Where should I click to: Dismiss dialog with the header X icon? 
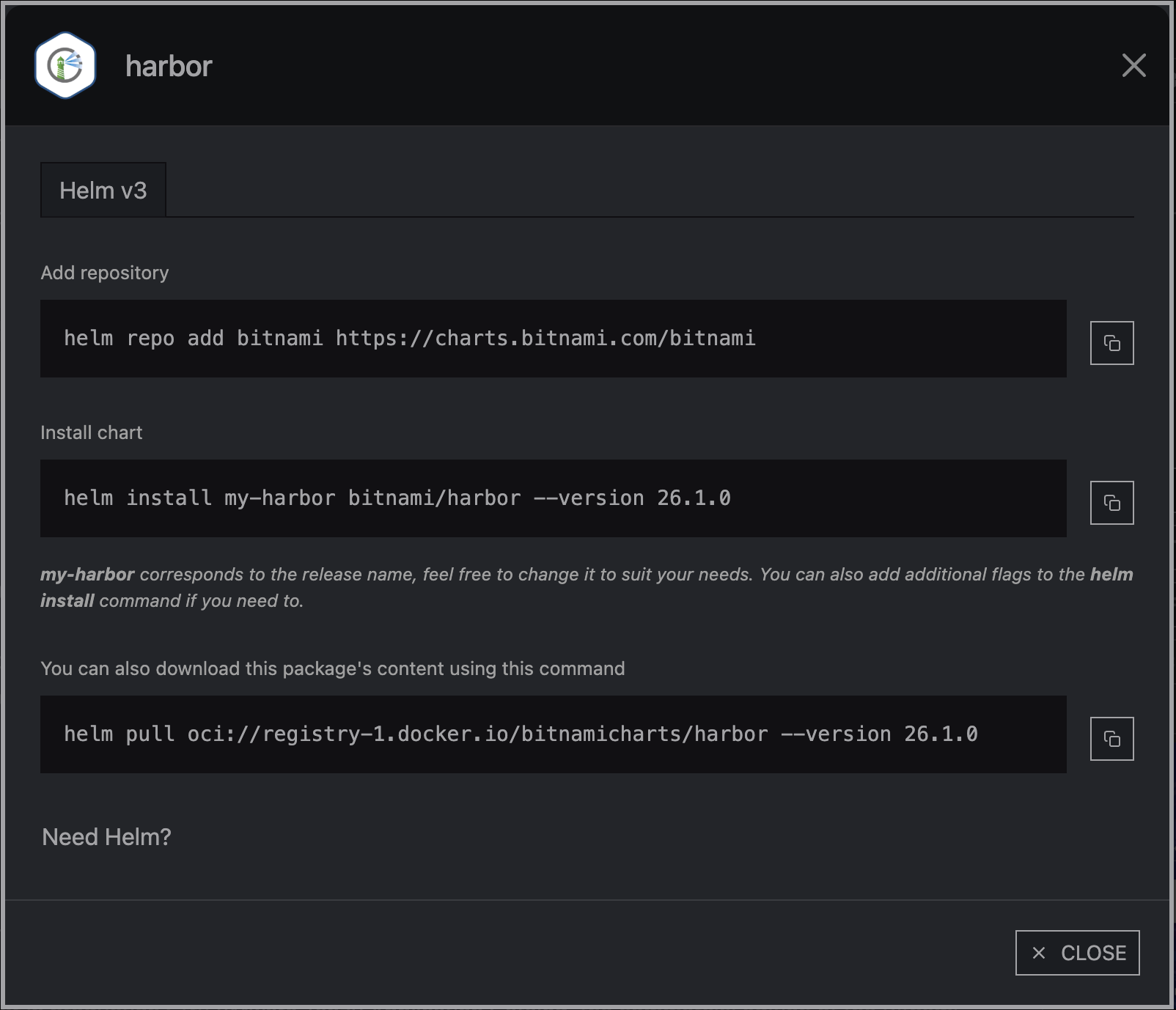coord(1133,65)
